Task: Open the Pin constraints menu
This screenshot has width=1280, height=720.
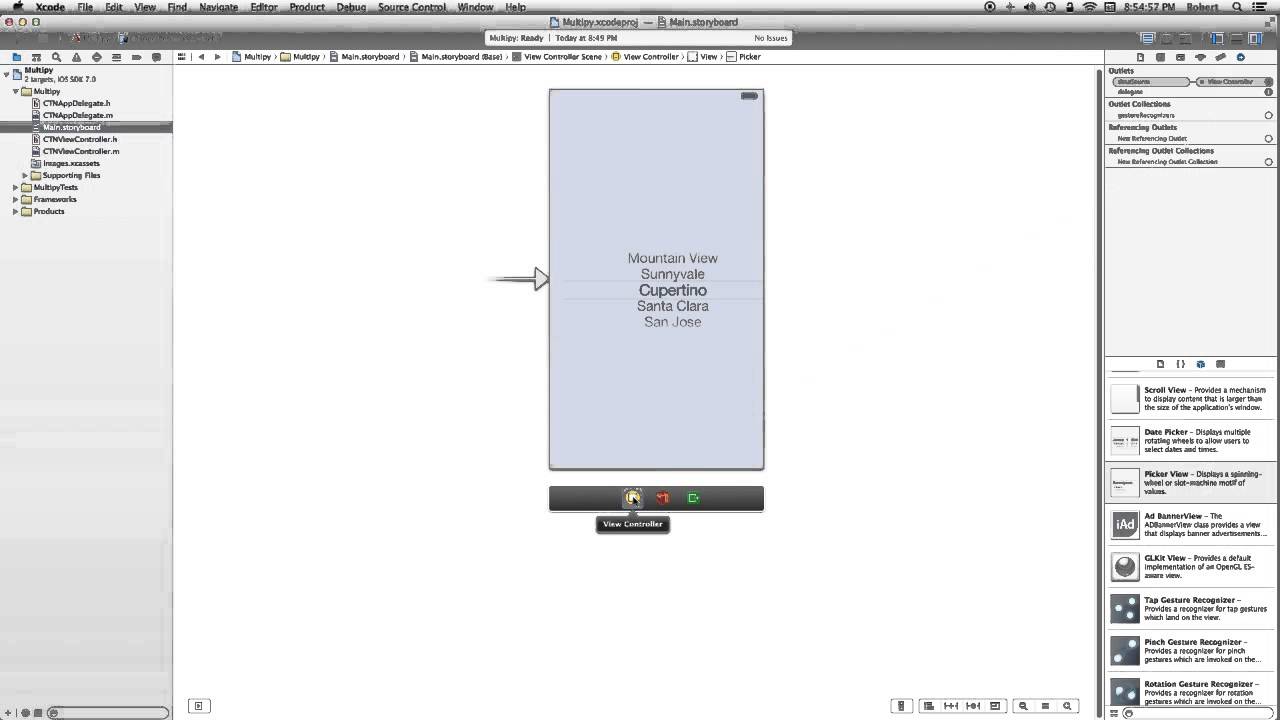Action: pos(951,706)
